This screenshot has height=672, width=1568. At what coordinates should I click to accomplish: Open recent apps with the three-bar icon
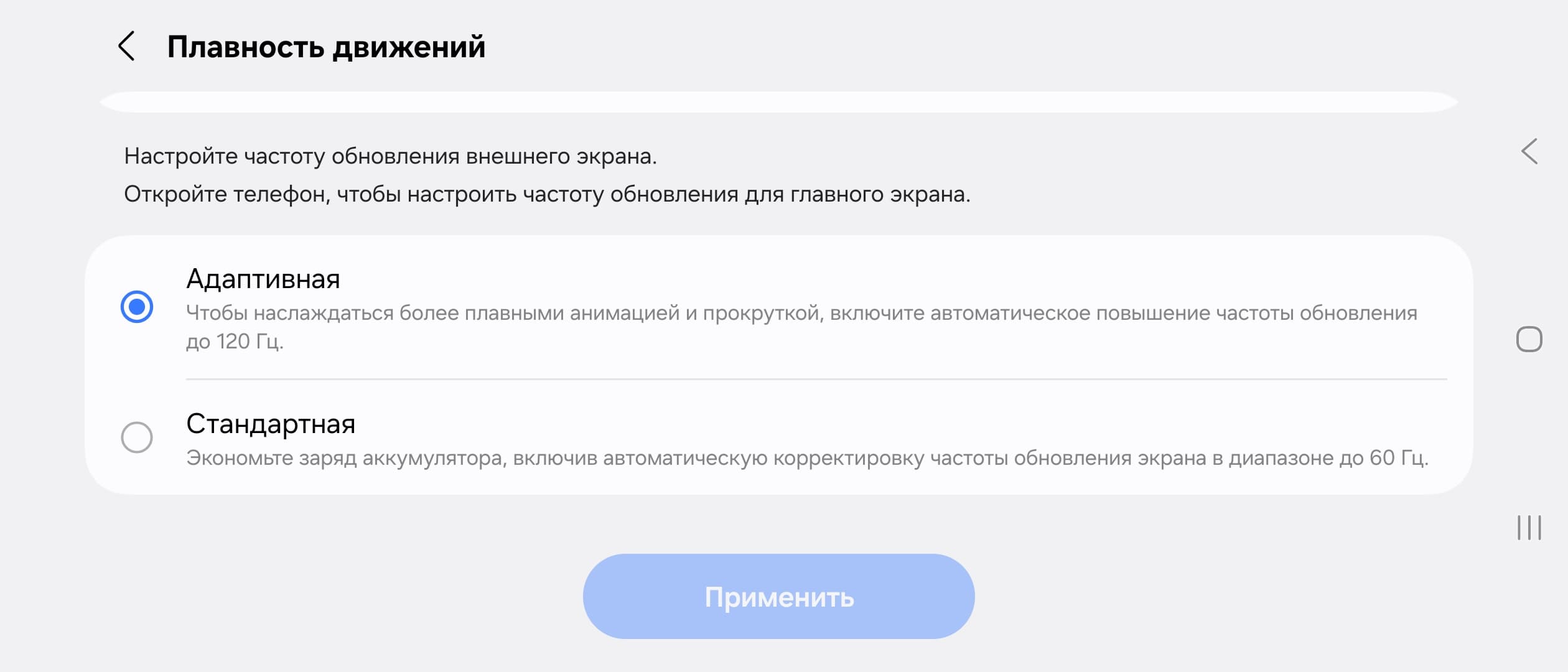click(x=1529, y=528)
